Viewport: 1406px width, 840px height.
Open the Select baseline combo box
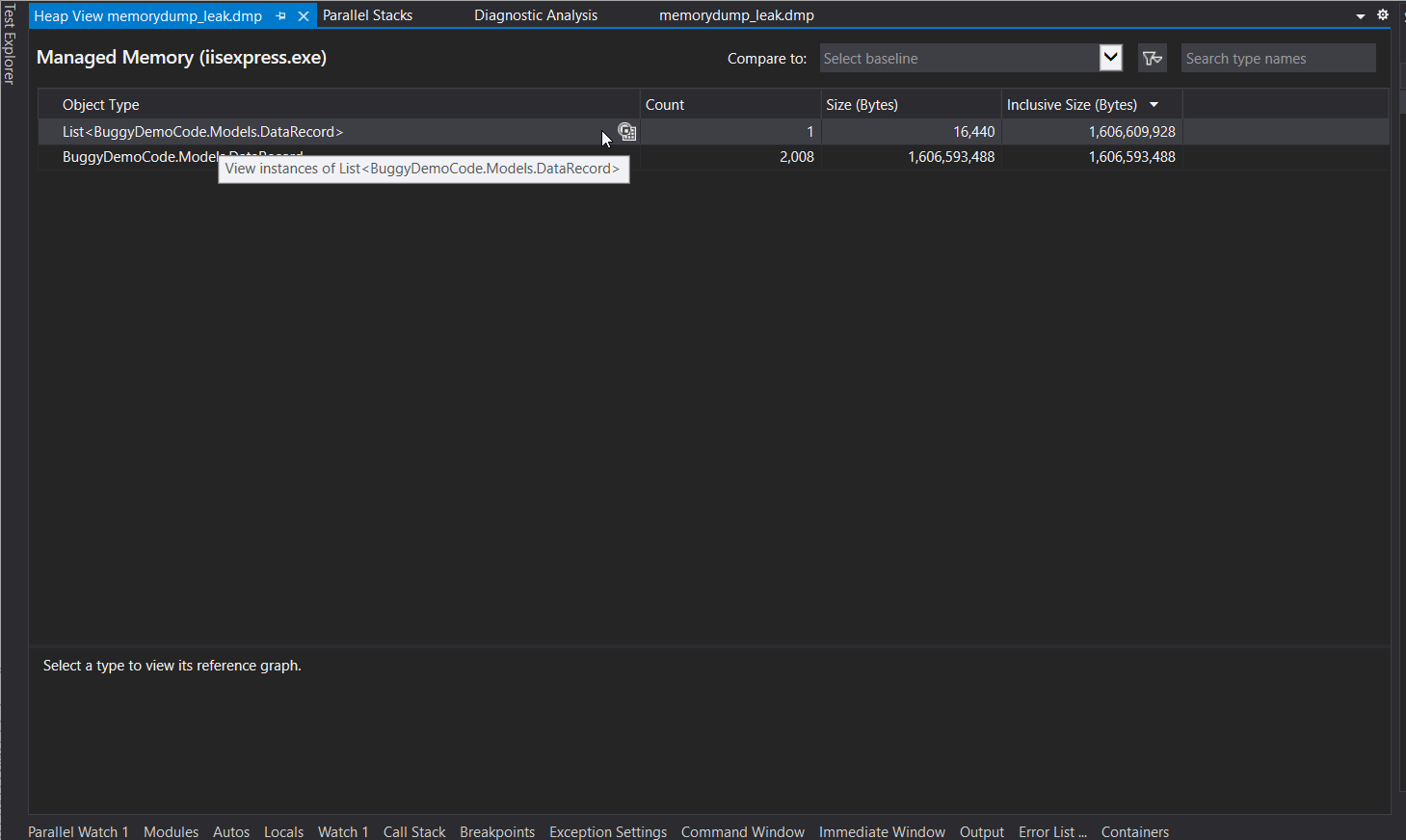pos(971,58)
